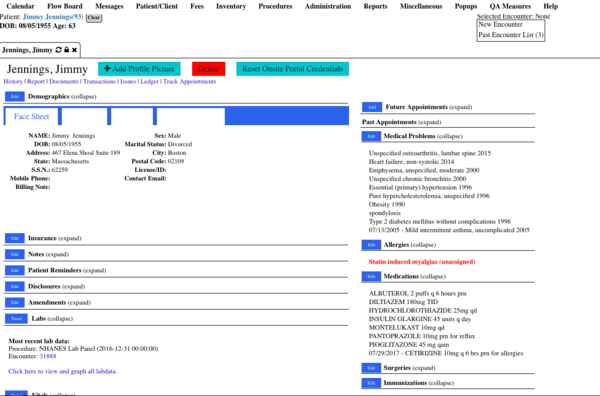Edit the Surgeries section
Screen dimensions: 600x396
point(371,368)
